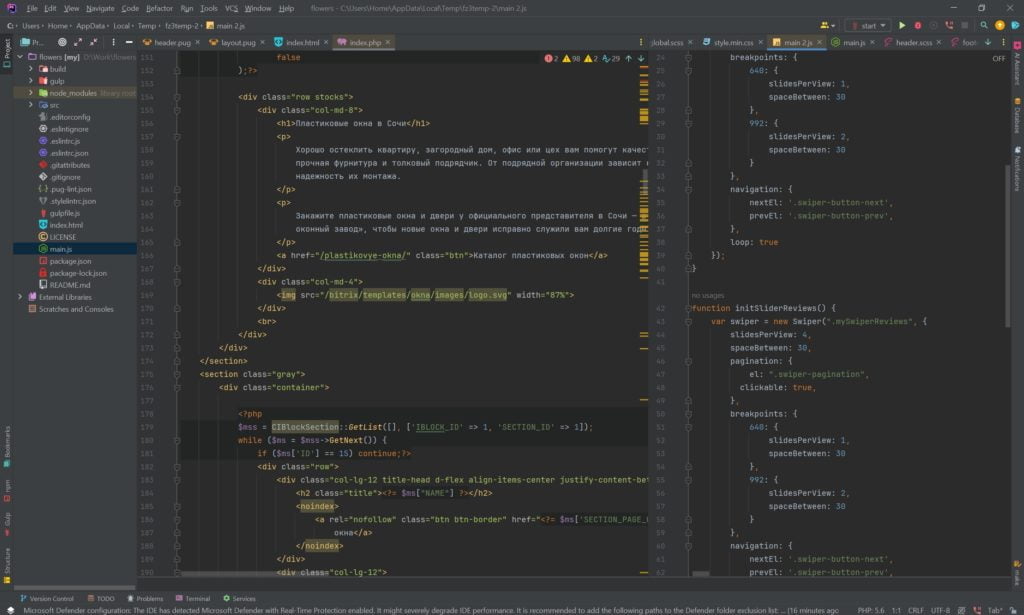This screenshot has width=1024, height=615.
Task: Select gulpfile.js in the project tree
Action: 65,213
